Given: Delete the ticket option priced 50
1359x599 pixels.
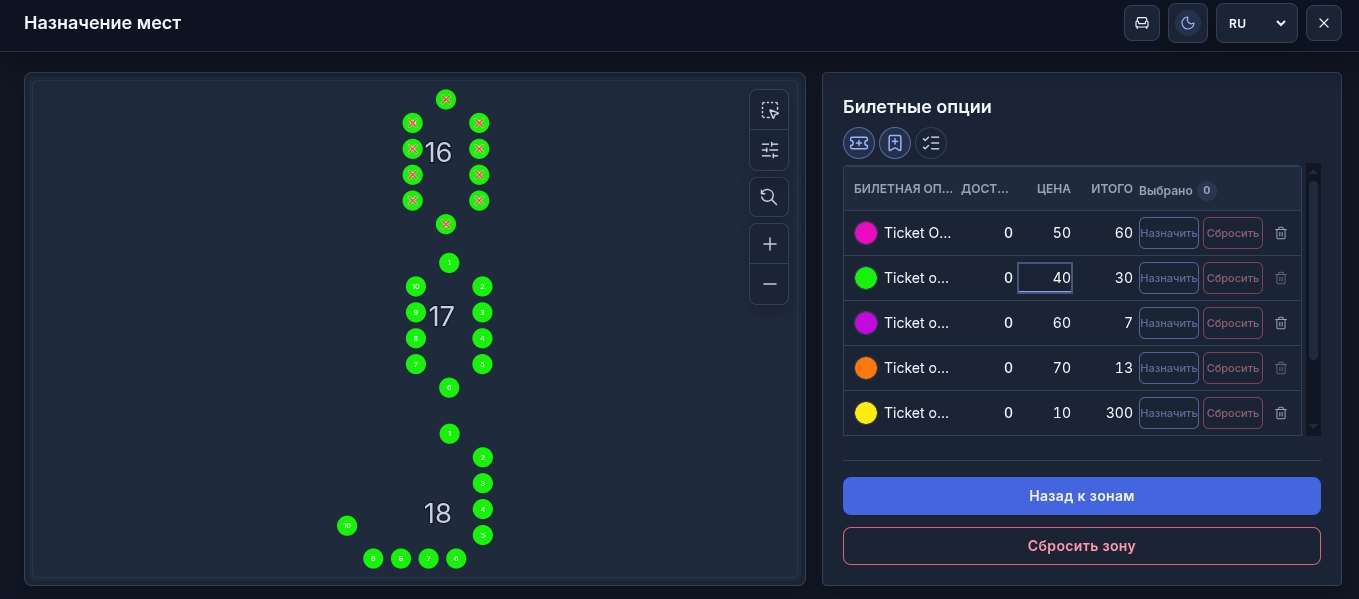Looking at the screenshot, I should coord(1281,233).
